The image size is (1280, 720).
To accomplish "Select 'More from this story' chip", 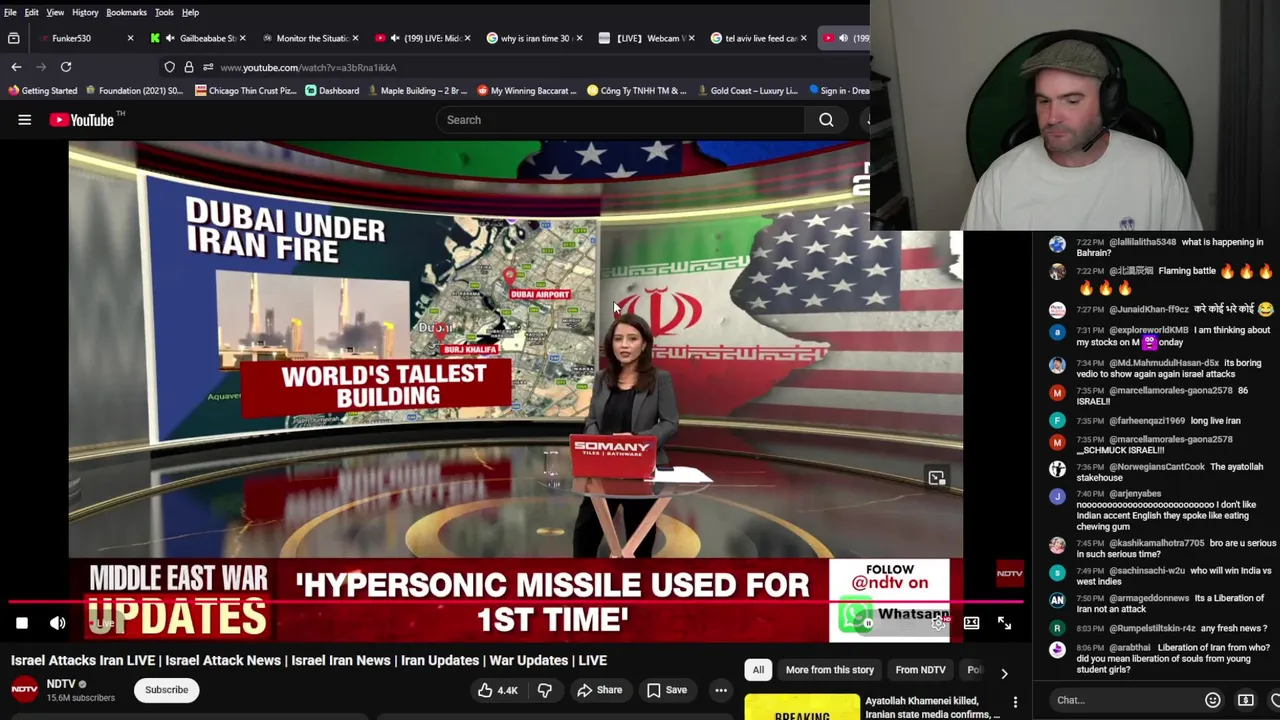I will pyautogui.click(x=829, y=670).
